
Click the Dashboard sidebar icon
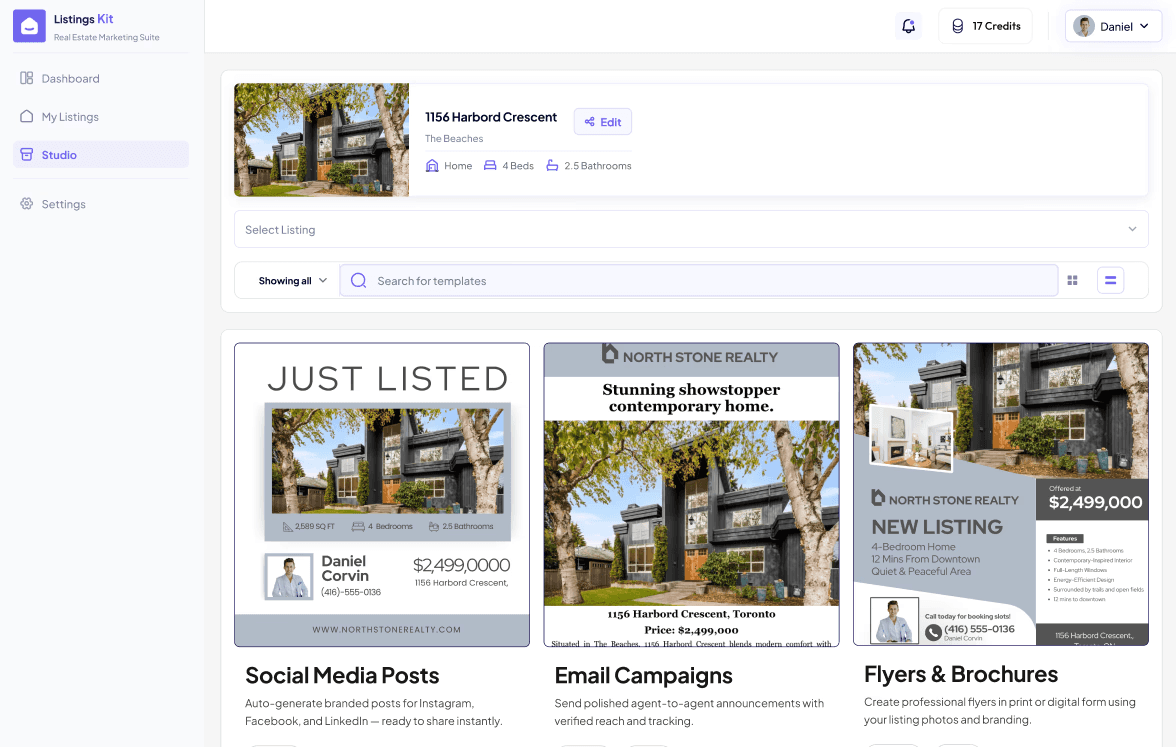click(x=26, y=78)
